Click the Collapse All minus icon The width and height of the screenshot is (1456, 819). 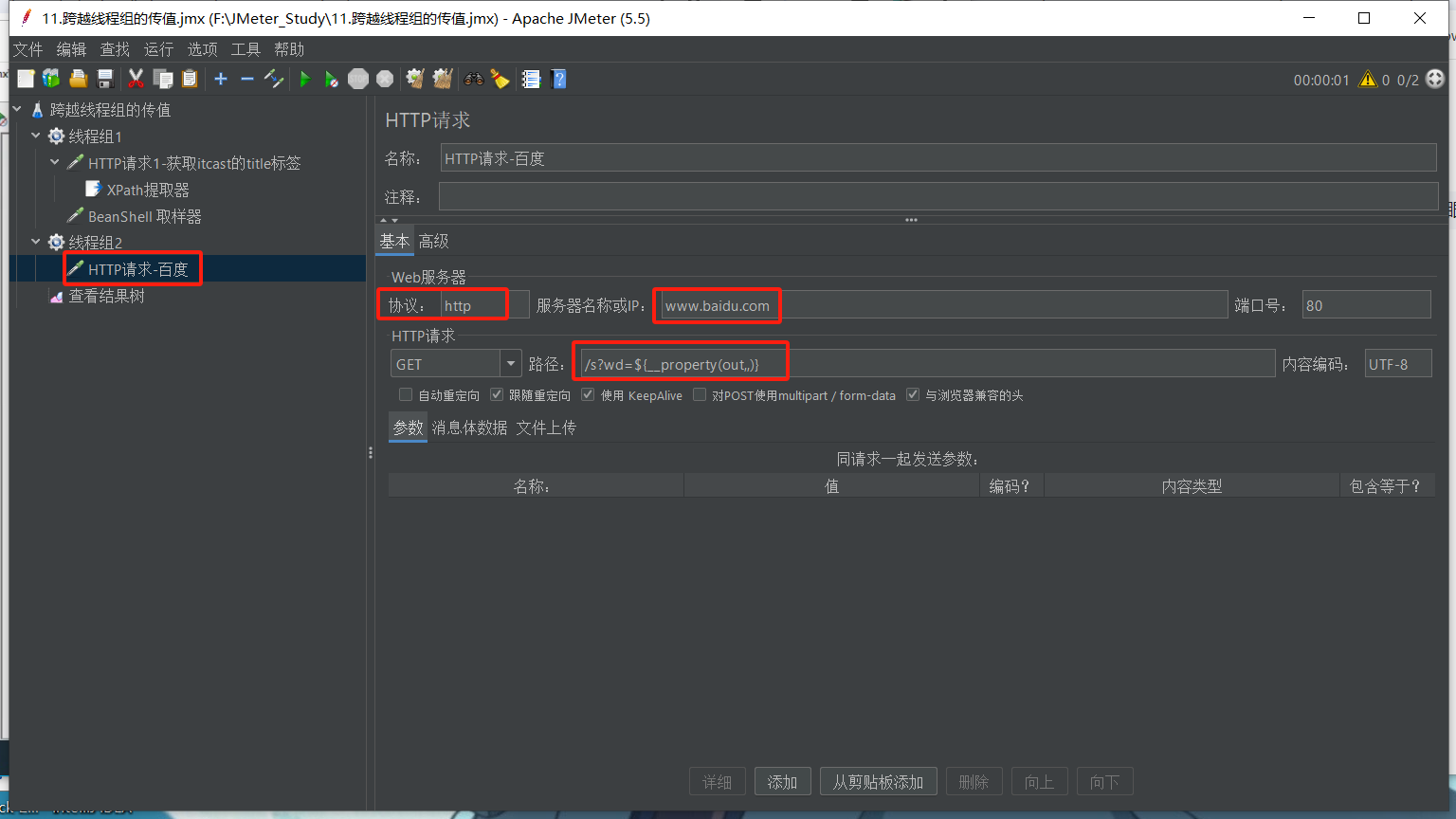click(247, 79)
